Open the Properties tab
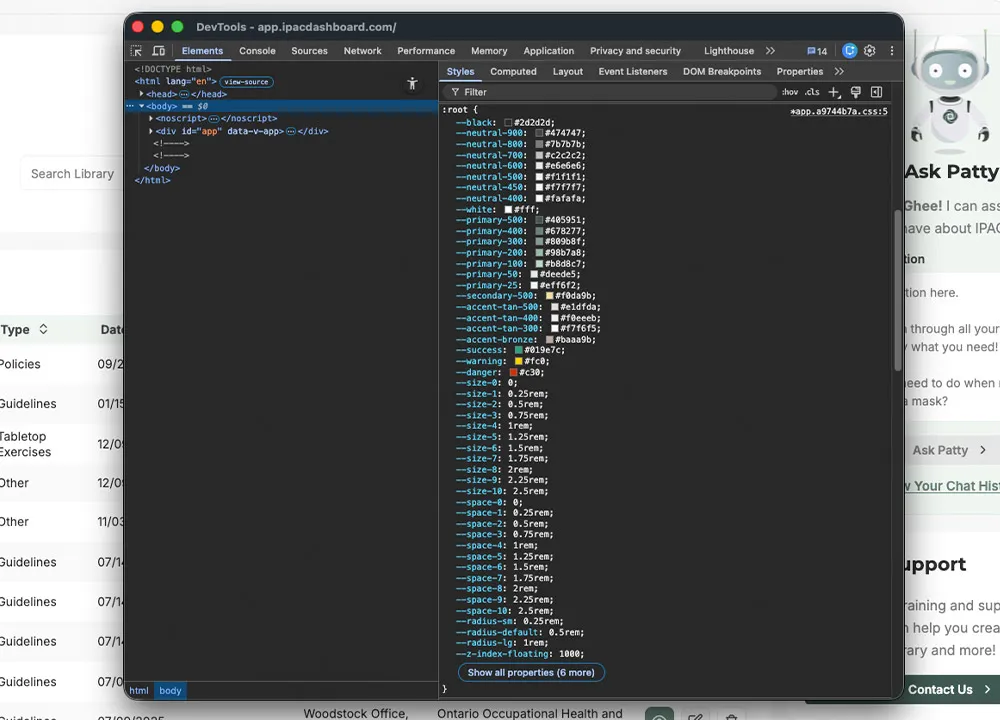1000x720 pixels. [800, 71]
